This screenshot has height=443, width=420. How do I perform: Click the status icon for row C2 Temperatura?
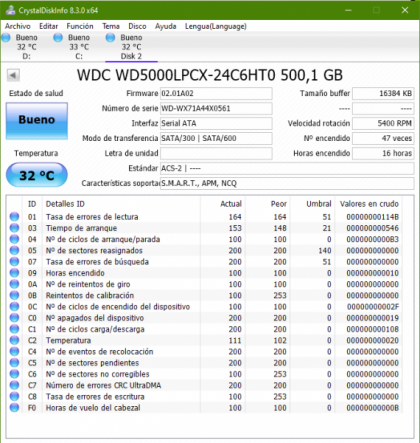coord(14,340)
